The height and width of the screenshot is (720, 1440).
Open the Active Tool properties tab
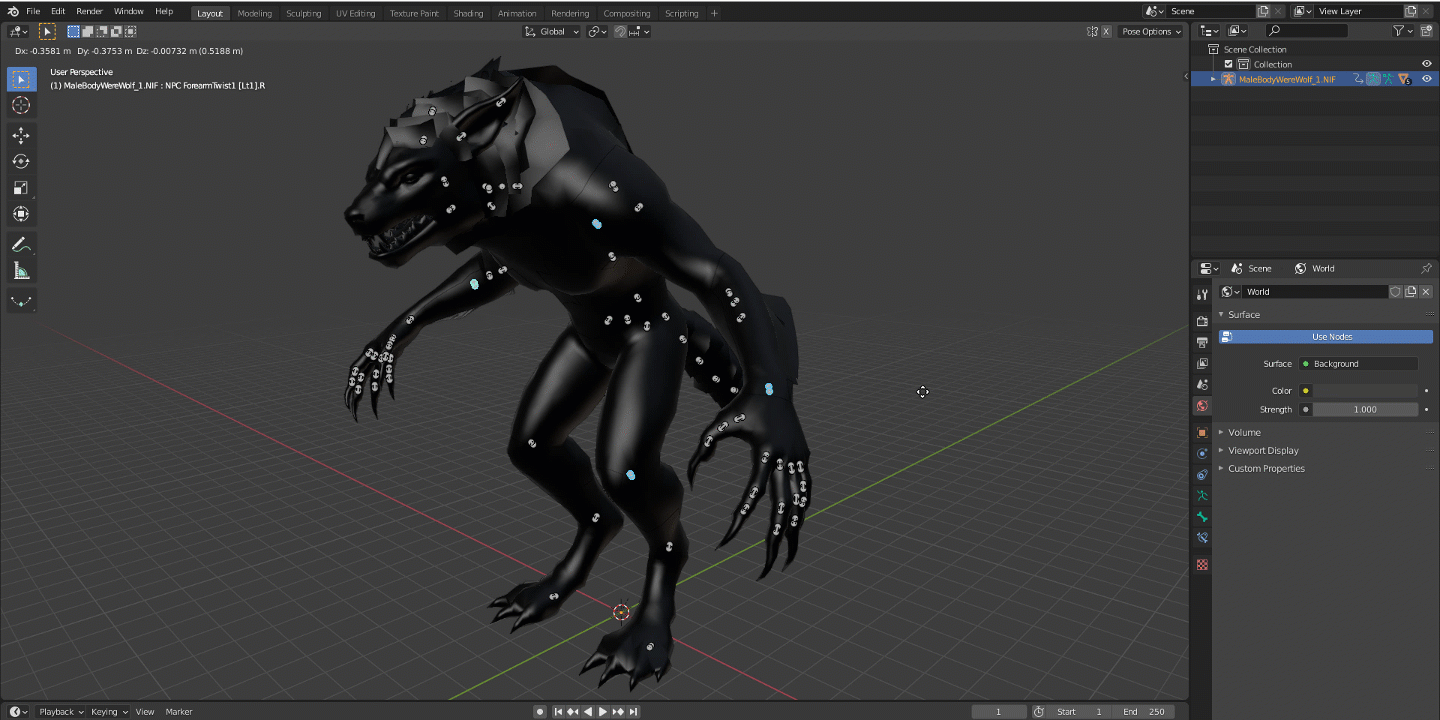pos(1202,295)
